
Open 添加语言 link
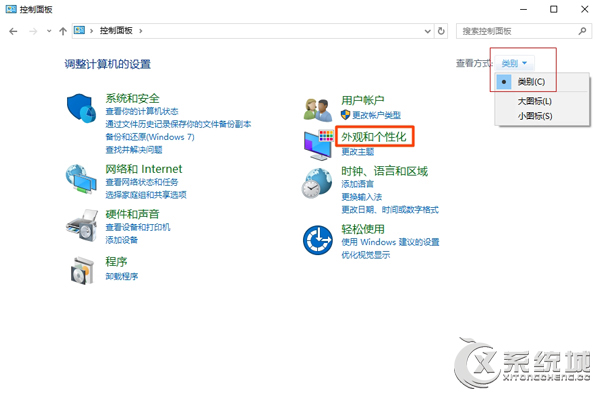357,184
